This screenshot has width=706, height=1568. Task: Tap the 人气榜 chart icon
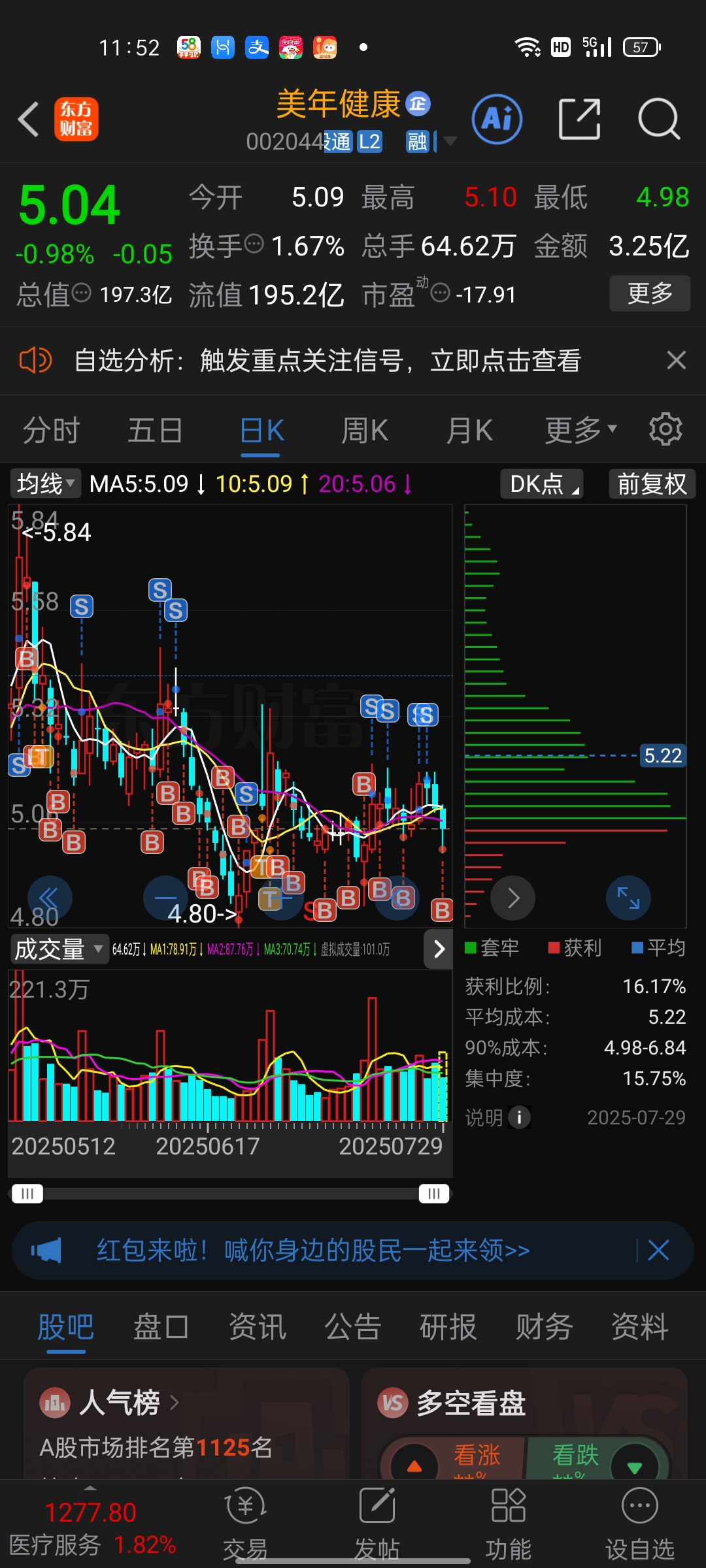[x=55, y=1402]
